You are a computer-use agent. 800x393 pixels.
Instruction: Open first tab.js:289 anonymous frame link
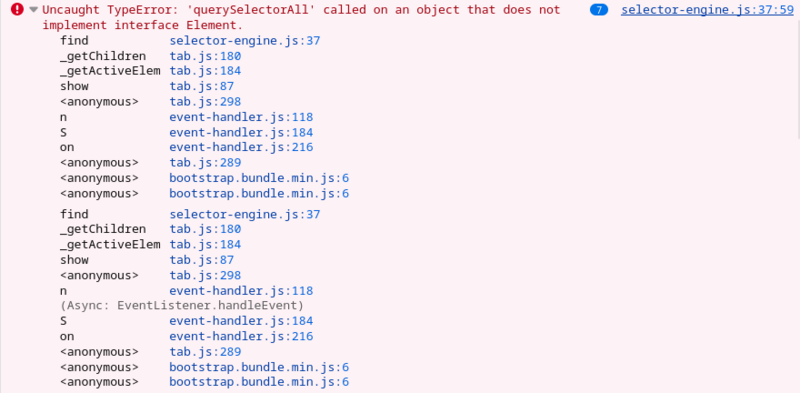point(205,163)
